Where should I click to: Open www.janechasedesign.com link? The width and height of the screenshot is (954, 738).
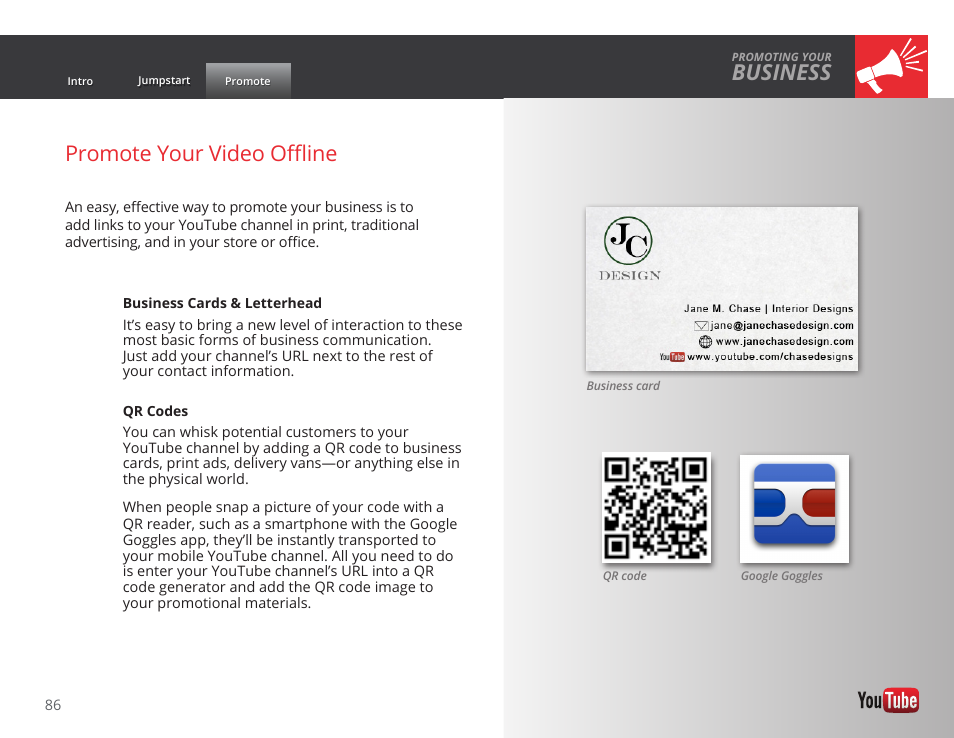click(784, 341)
